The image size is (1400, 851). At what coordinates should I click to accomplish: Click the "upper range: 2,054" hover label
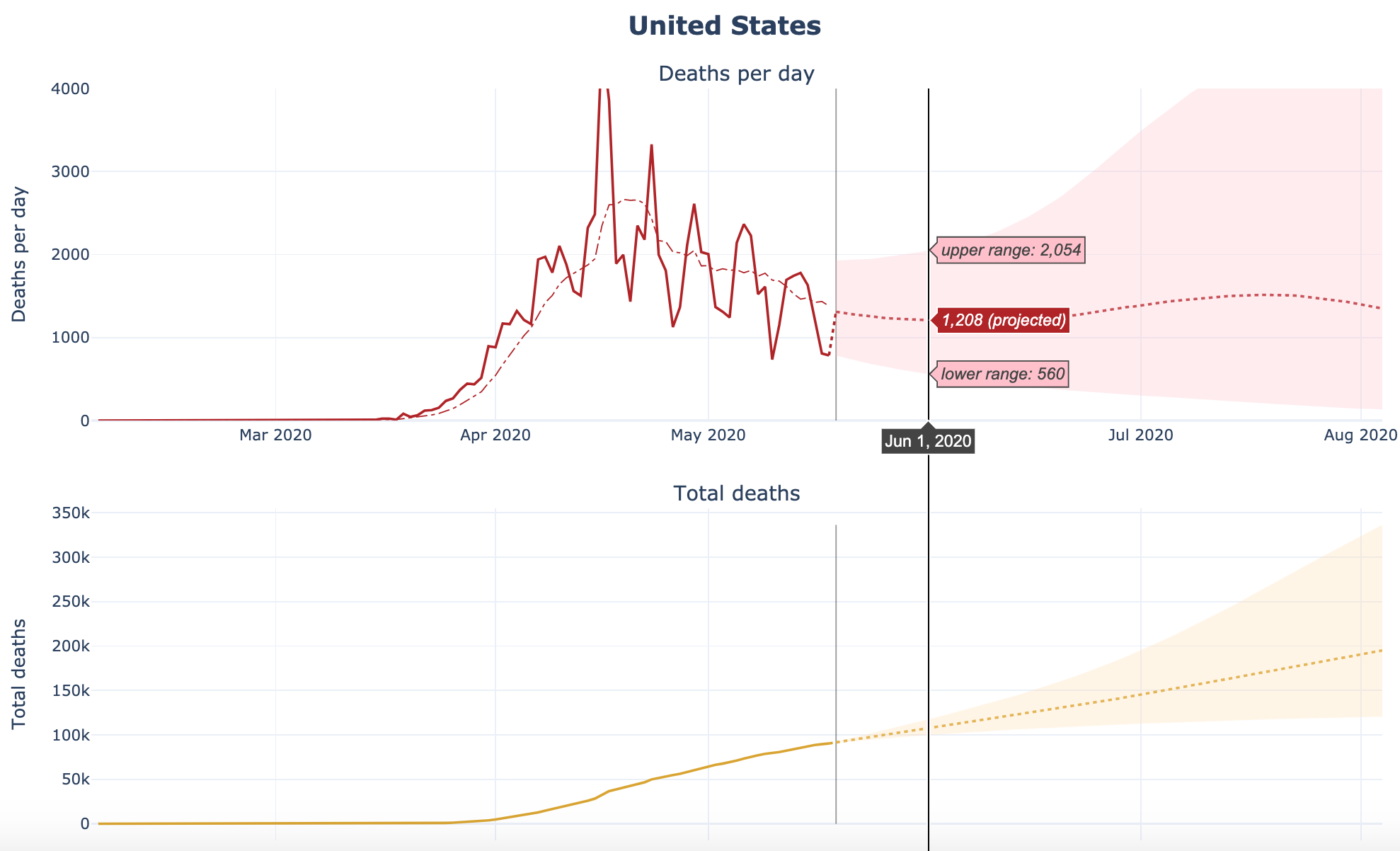[1011, 250]
